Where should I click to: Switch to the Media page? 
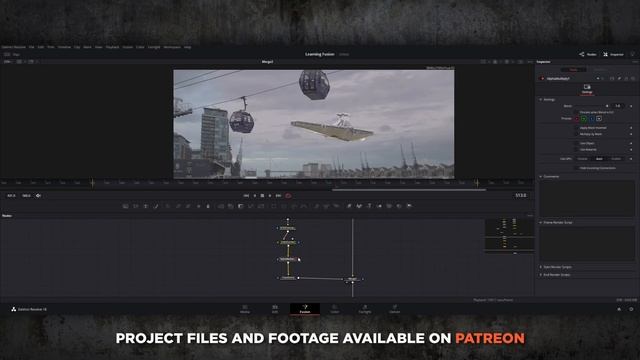(x=245, y=309)
